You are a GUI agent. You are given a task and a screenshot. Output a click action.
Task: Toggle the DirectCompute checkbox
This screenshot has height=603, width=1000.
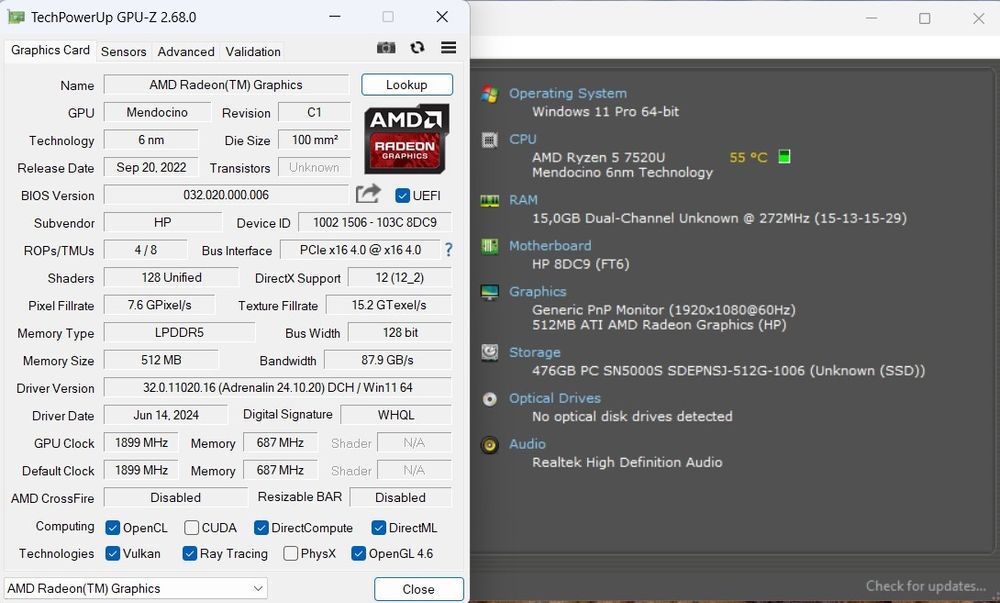click(261, 528)
